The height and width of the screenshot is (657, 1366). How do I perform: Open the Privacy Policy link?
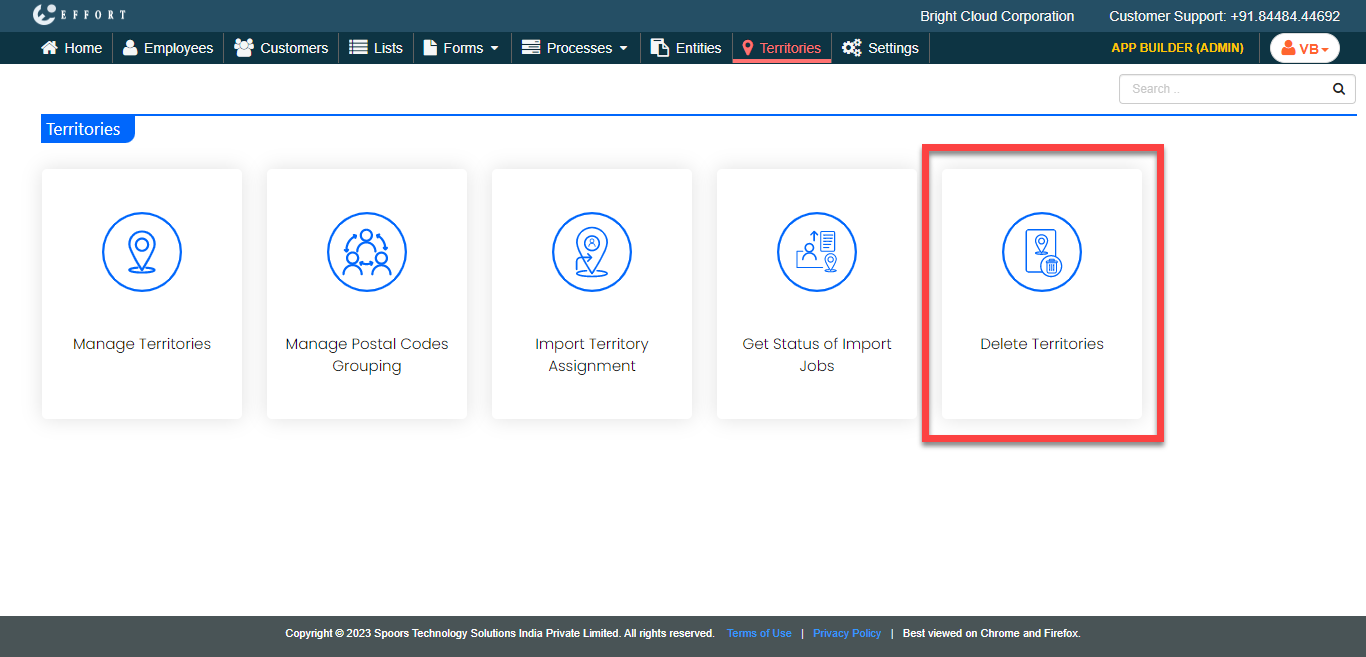tap(847, 633)
